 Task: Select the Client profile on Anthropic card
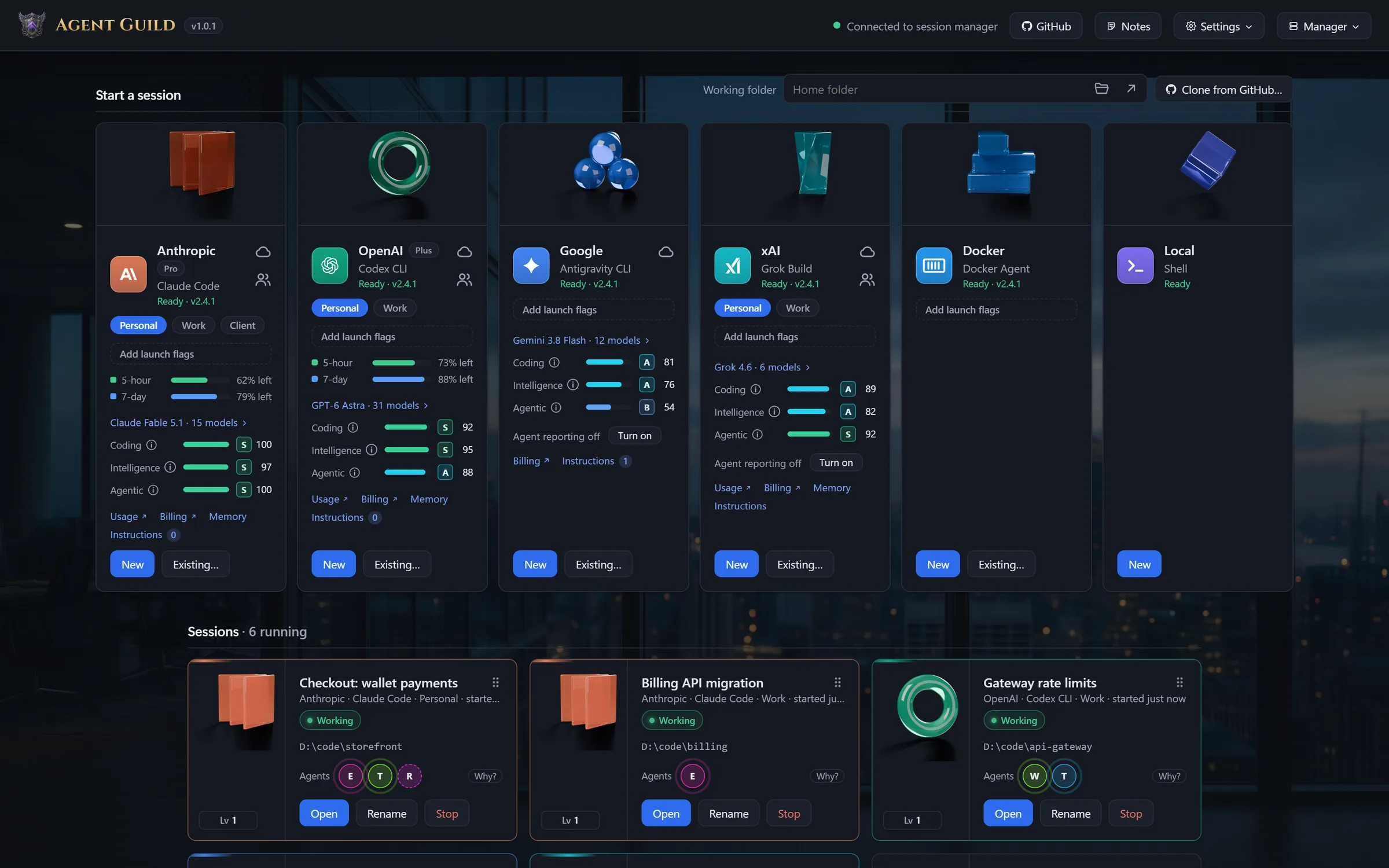pos(242,325)
